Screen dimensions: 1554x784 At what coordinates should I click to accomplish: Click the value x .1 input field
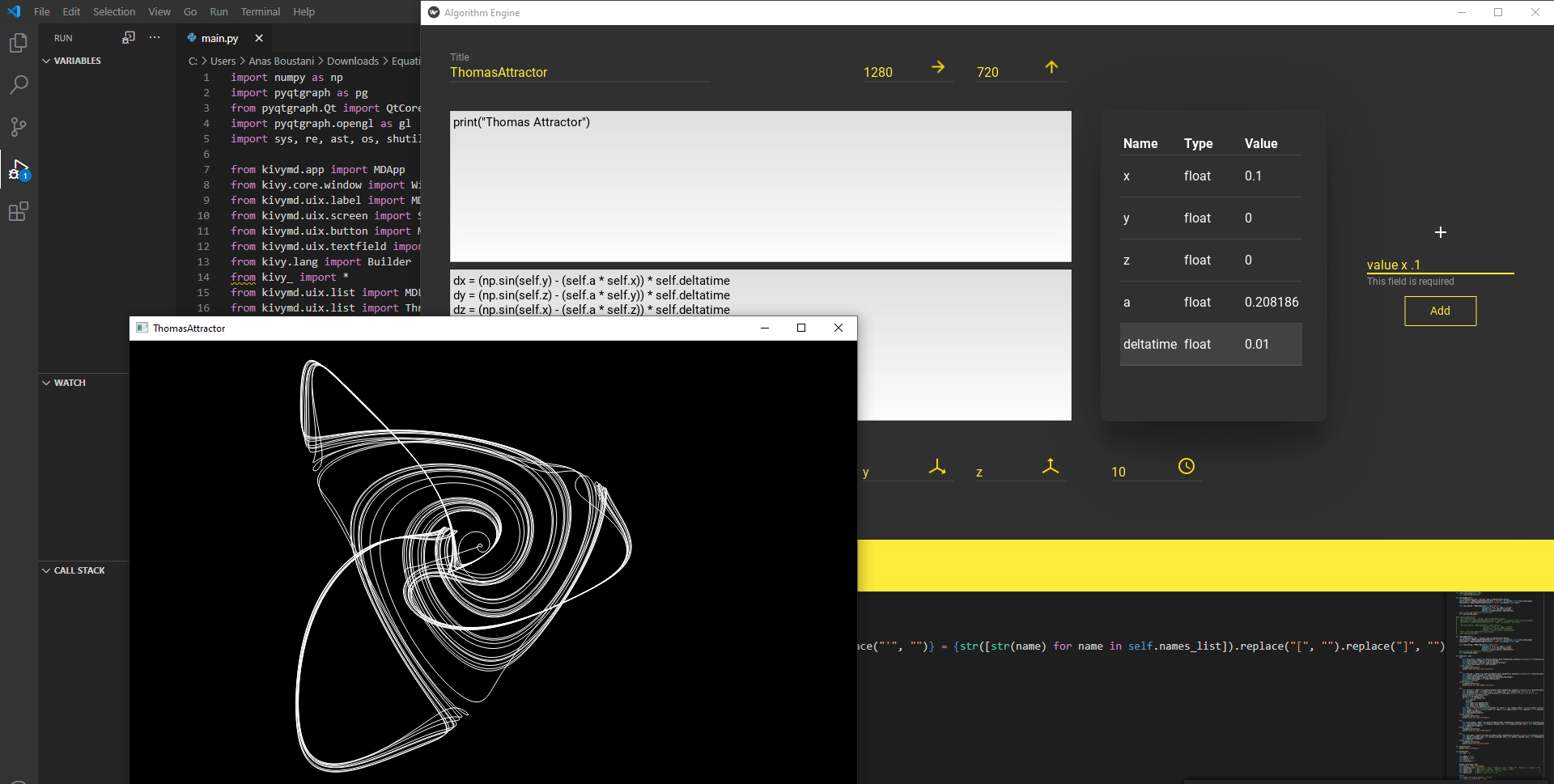pyautogui.click(x=1440, y=265)
